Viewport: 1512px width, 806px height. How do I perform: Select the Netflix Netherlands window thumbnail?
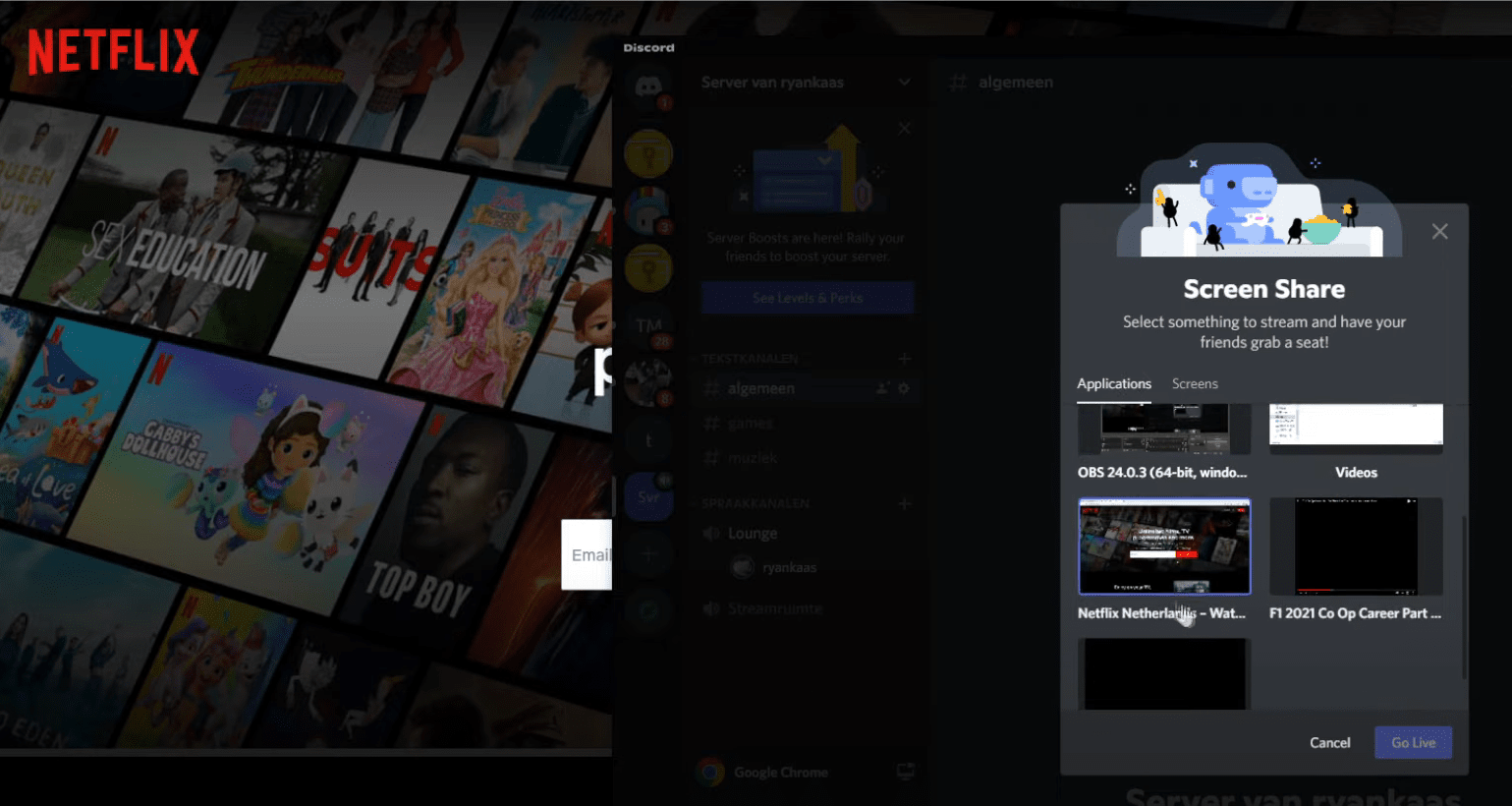pos(1163,547)
